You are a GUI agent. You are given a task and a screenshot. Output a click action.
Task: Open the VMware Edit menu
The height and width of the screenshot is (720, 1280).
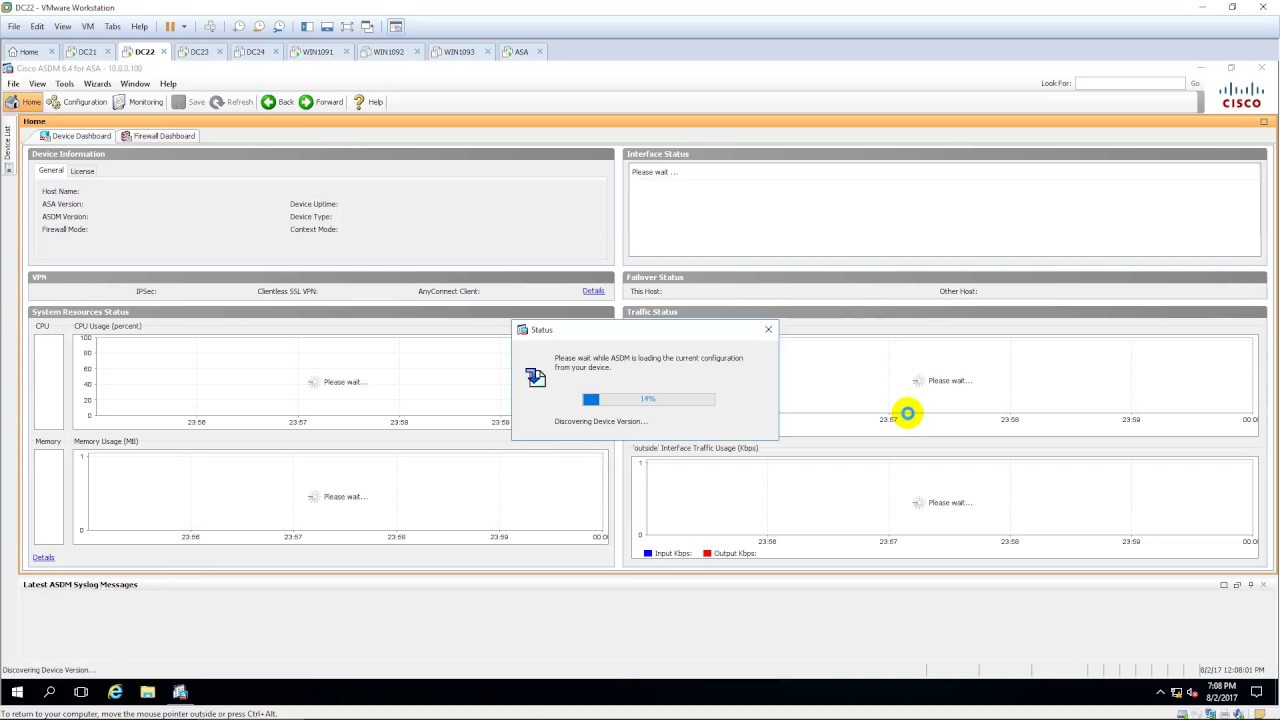[37, 26]
